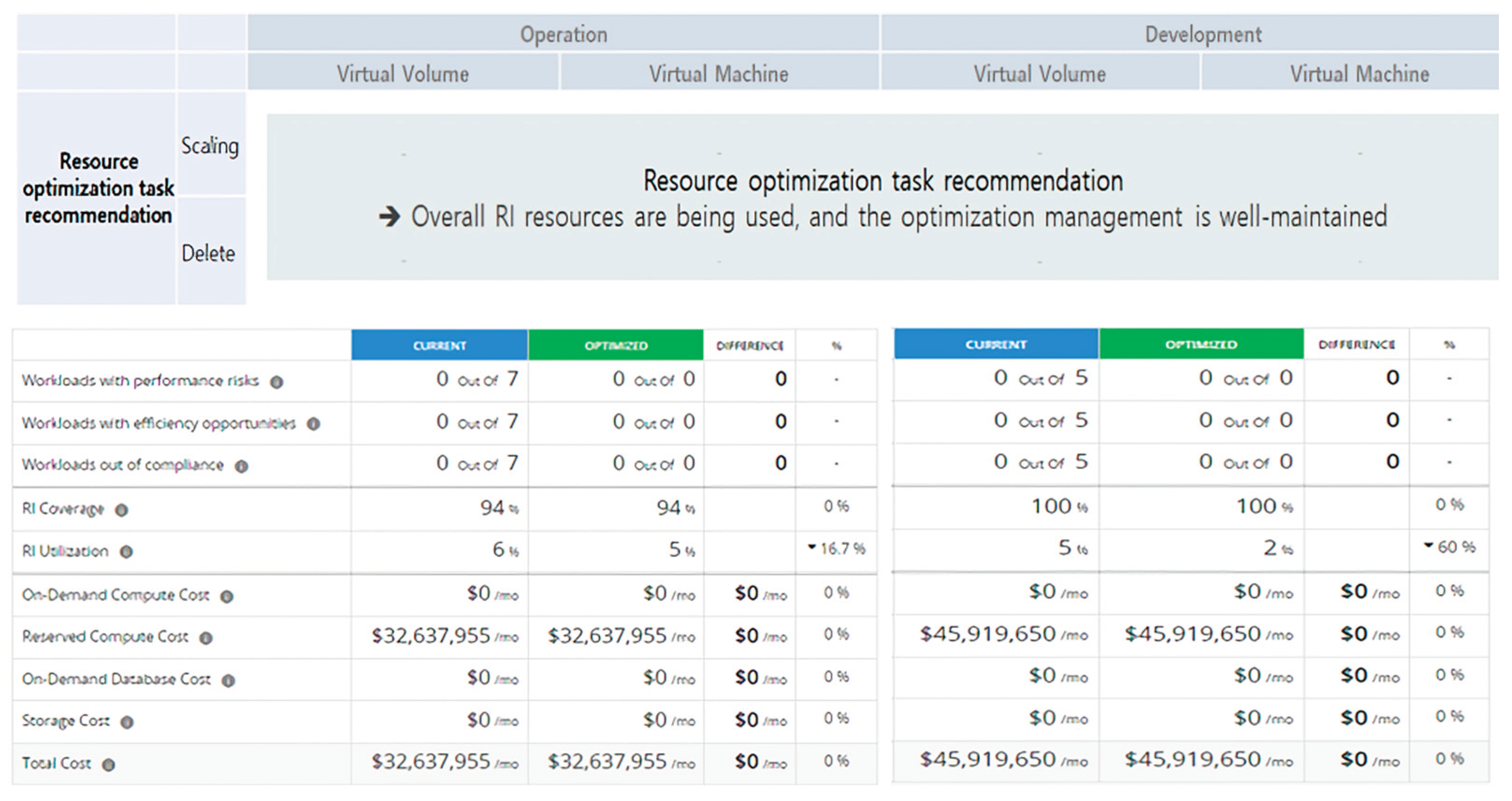
Task: Click the 16.7 % RI Utilization decrease indicator
Action: pos(837,548)
